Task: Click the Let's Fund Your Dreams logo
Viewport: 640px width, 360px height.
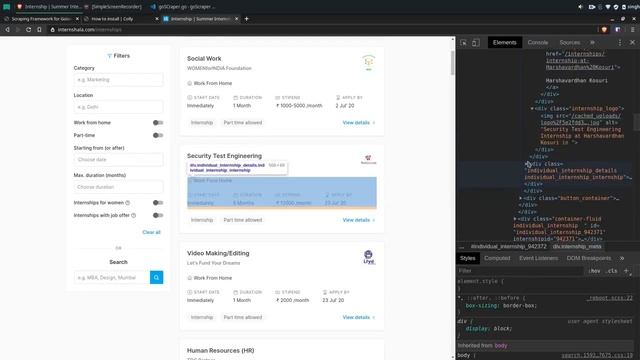Action: pyautogui.click(x=369, y=257)
